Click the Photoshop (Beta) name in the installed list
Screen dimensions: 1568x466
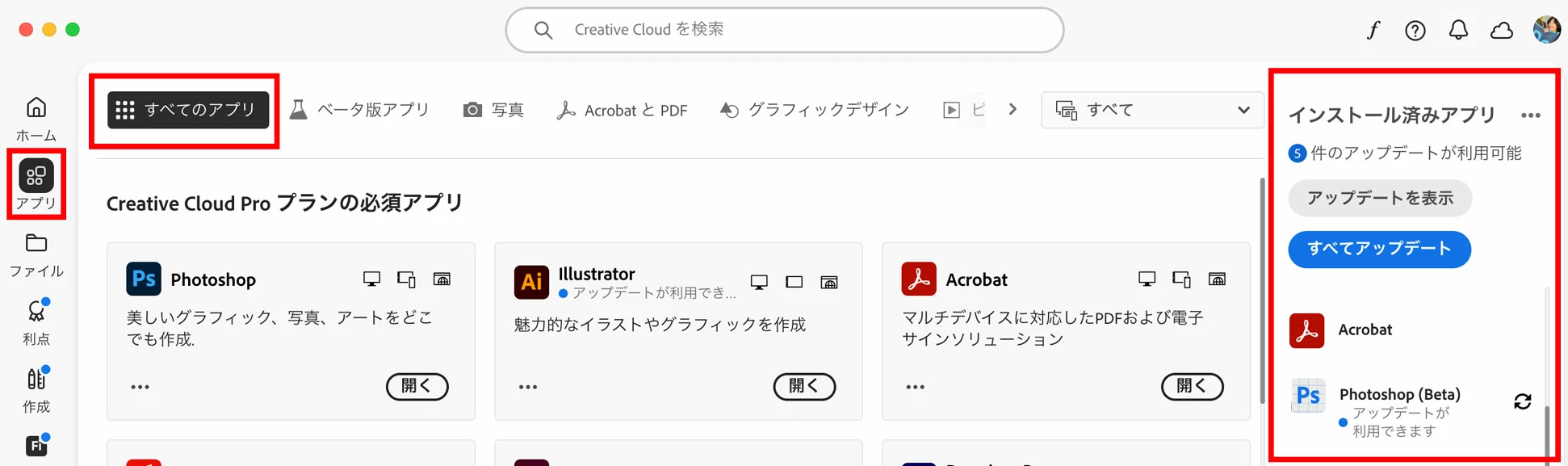point(1400,394)
